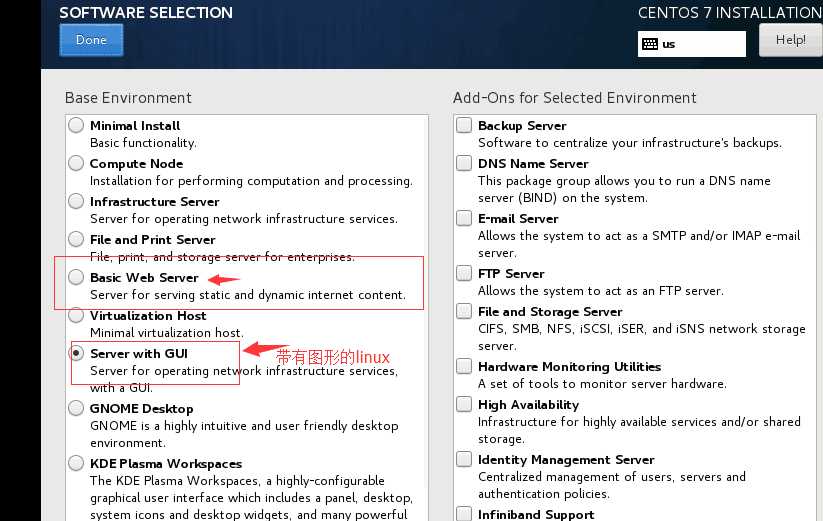
Task: Pick the File and Print Server option
Action: (76, 239)
